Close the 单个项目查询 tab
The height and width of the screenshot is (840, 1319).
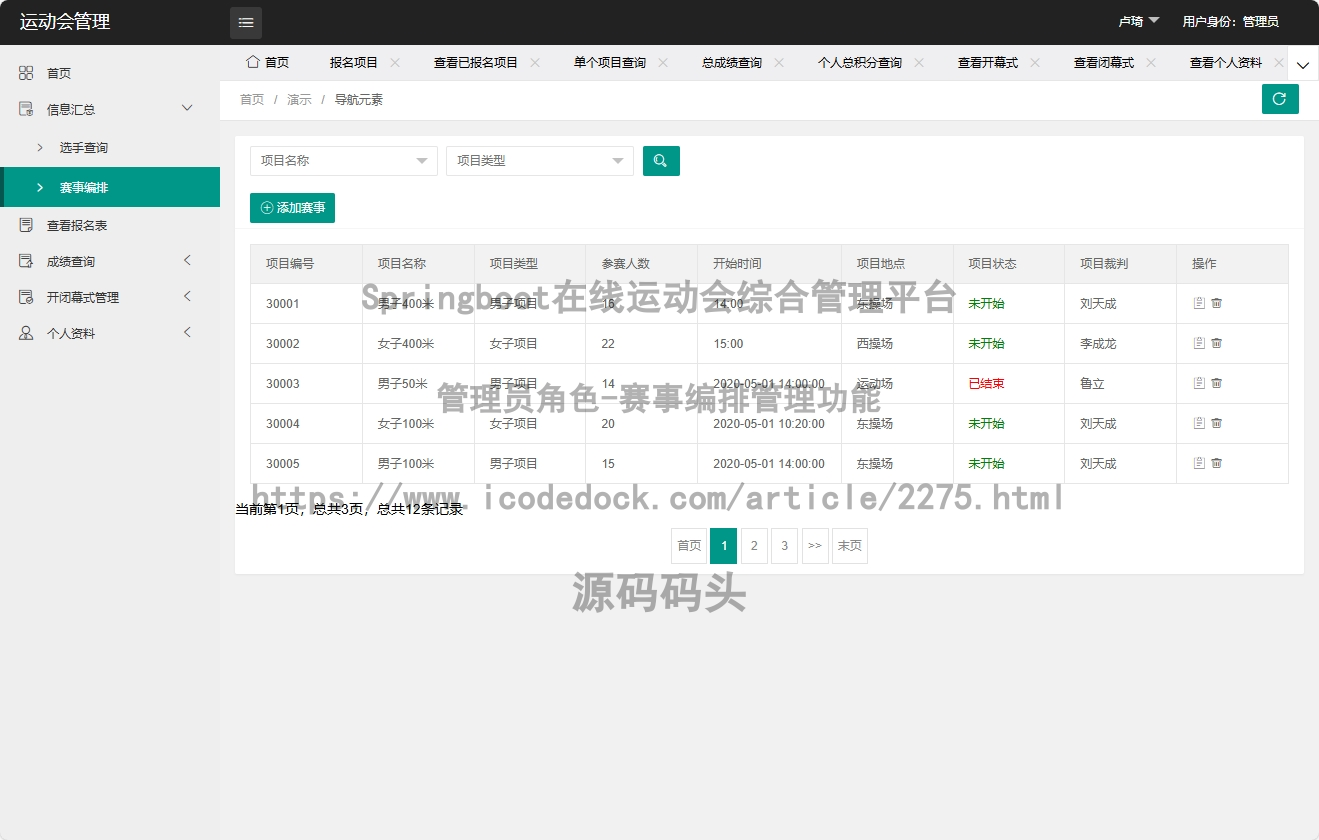tap(663, 62)
